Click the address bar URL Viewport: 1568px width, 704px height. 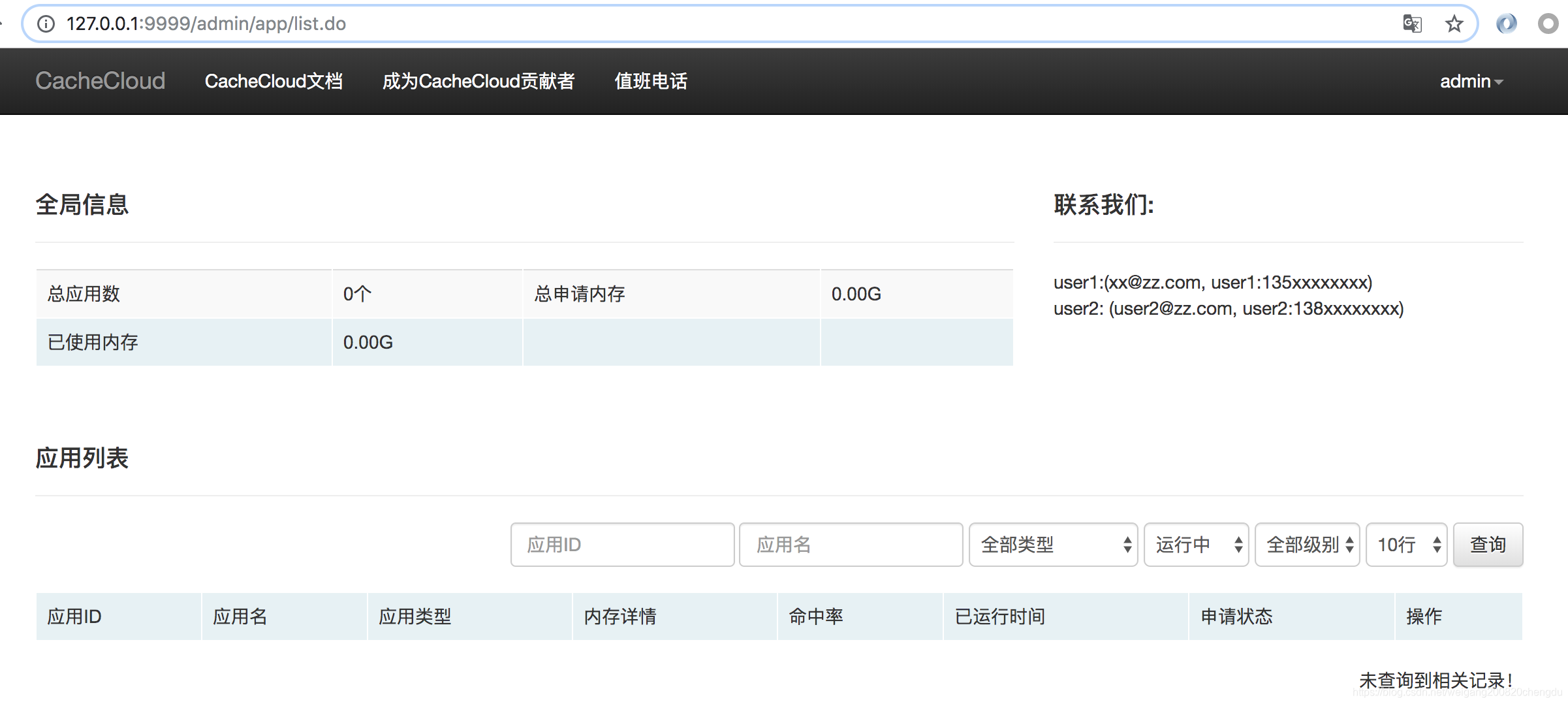click(206, 24)
